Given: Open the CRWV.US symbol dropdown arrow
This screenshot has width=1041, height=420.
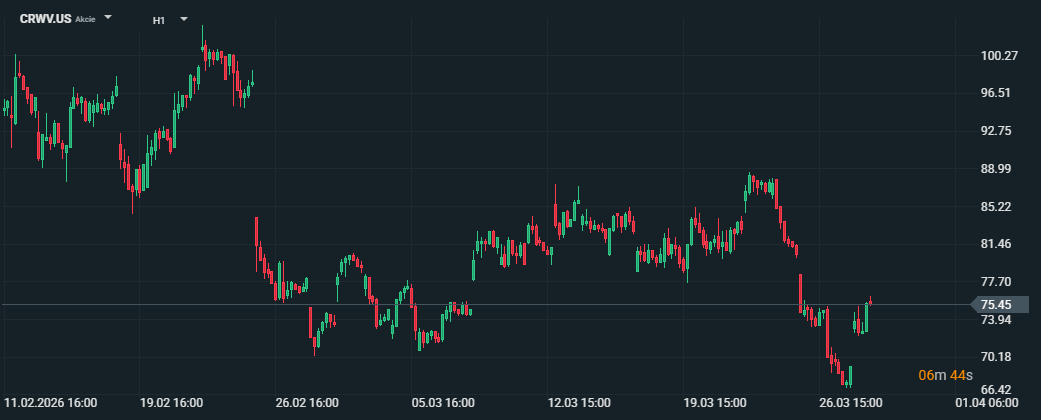Looking at the screenshot, I should click(109, 18).
